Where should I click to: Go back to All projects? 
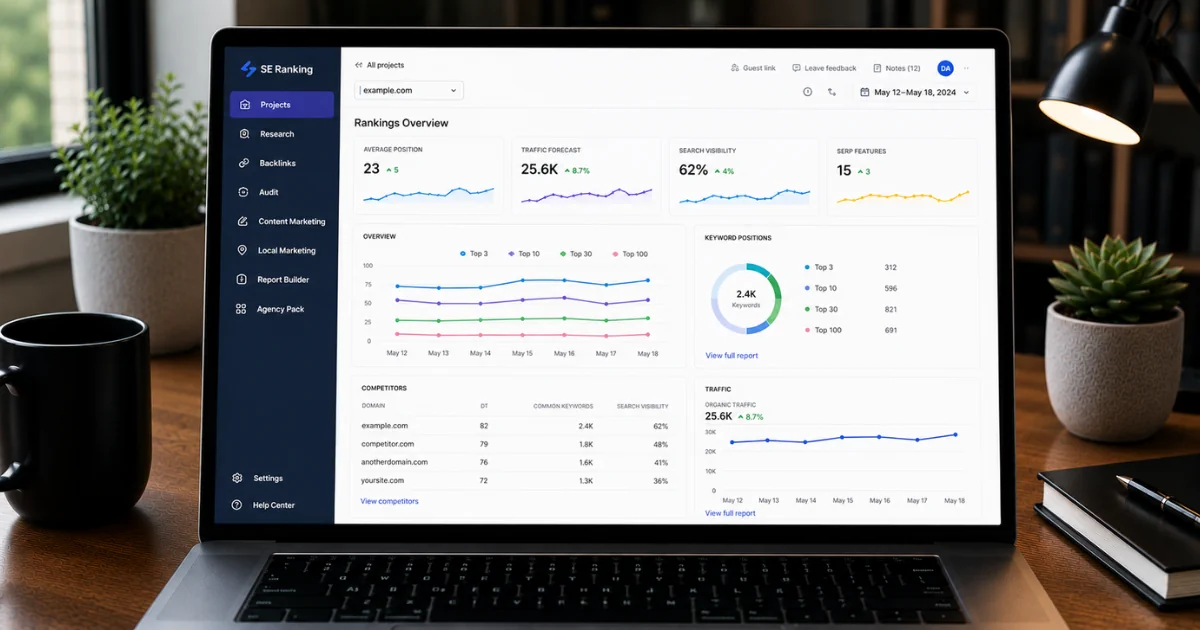(380, 65)
